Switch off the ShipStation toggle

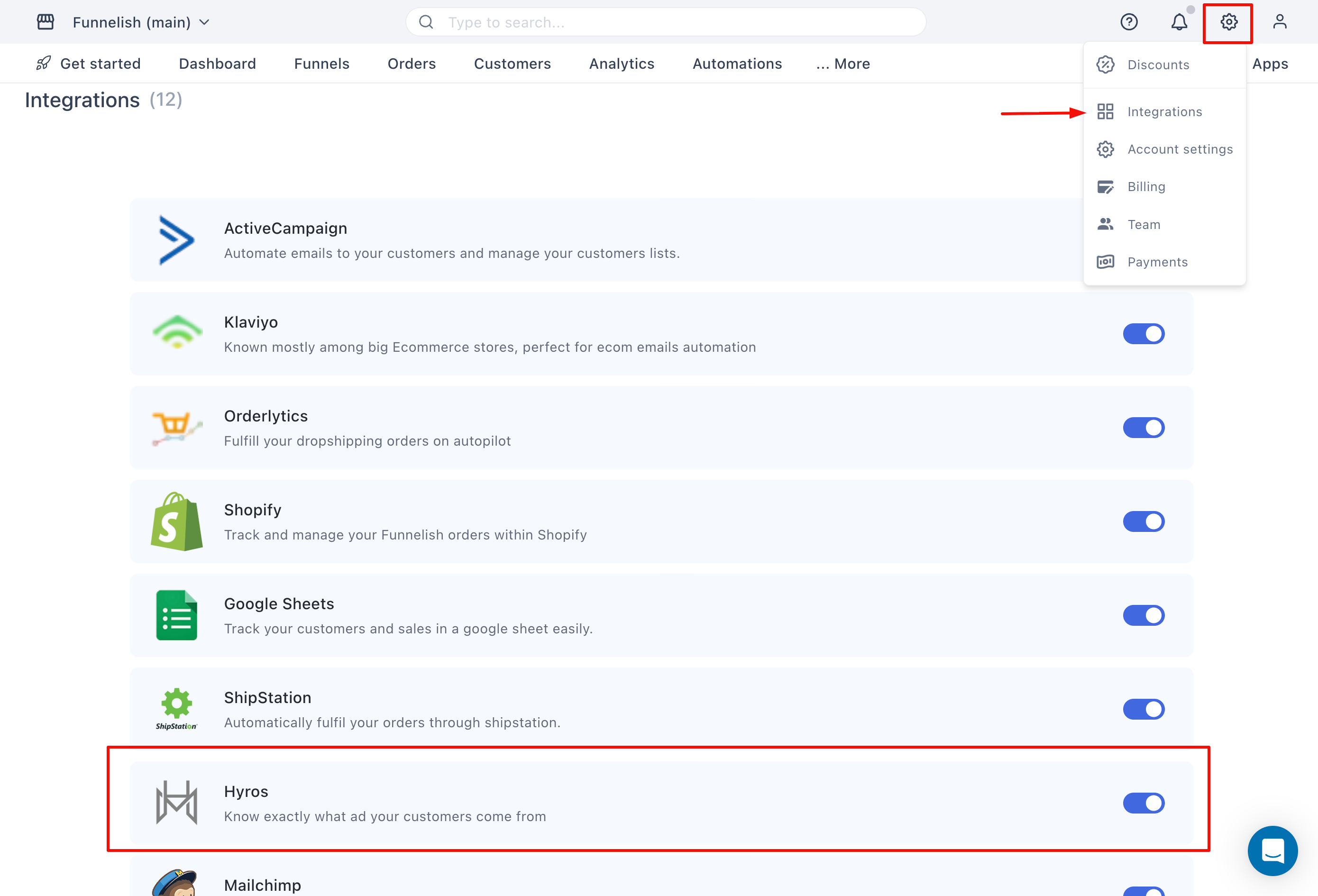point(1144,709)
